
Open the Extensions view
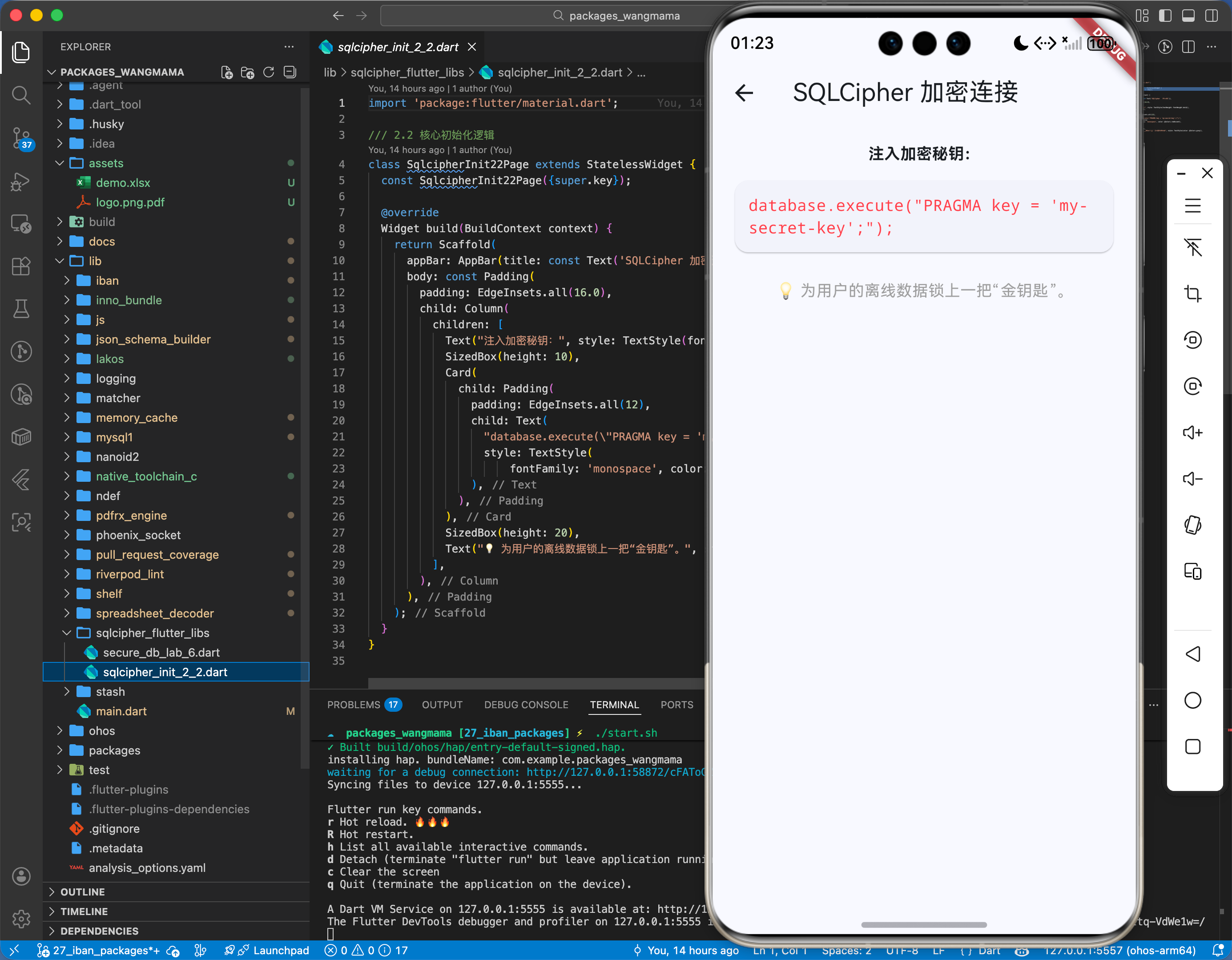click(x=21, y=266)
